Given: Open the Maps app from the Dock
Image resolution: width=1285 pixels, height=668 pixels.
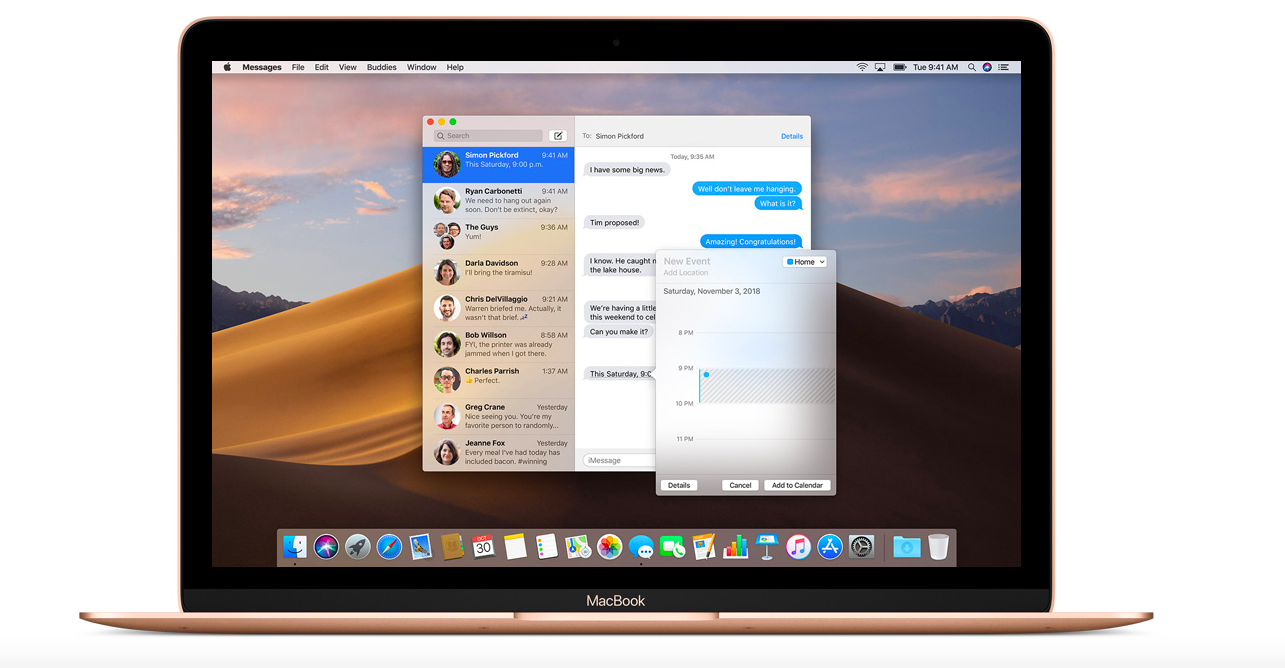Looking at the screenshot, I should [577, 547].
